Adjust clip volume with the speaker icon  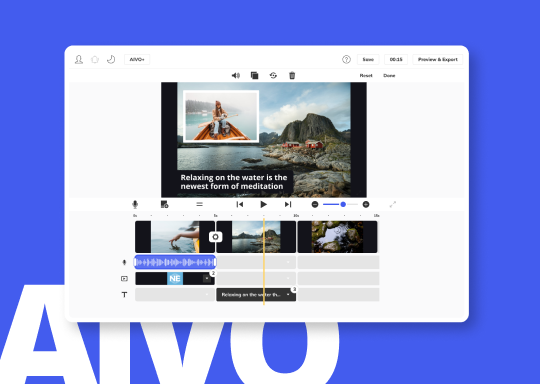pyautogui.click(x=236, y=75)
